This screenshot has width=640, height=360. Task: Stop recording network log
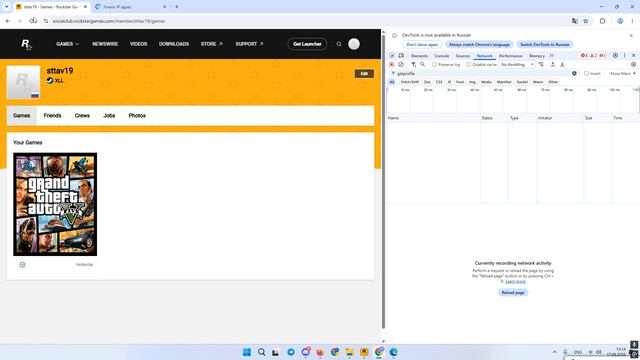(x=392, y=64)
